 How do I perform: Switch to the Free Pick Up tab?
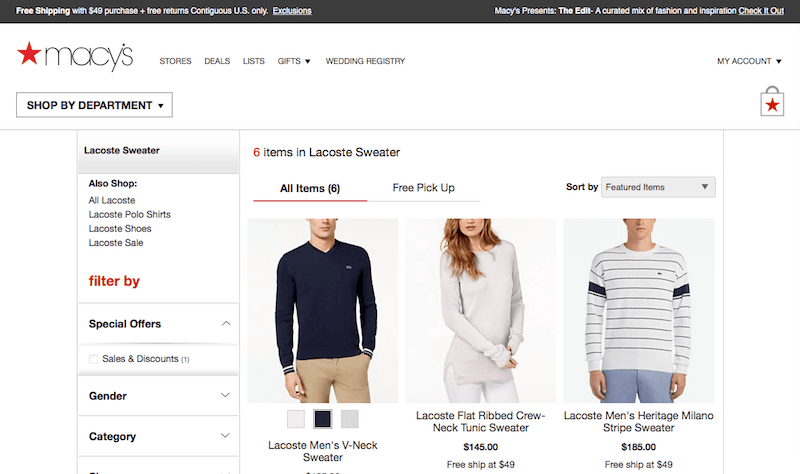[x=423, y=188]
